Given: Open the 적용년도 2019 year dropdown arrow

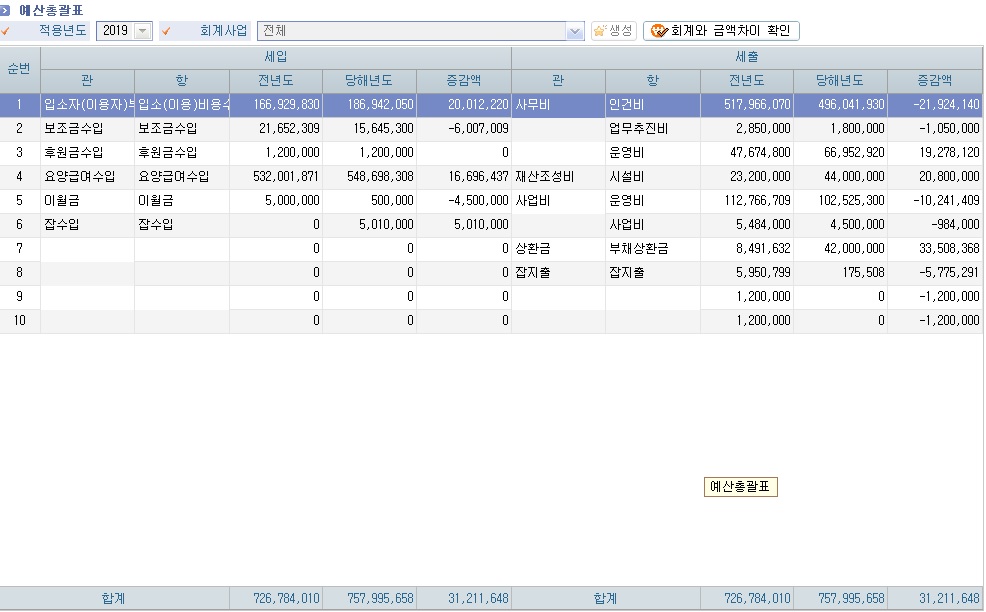Looking at the screenshot, I should pos(143,31).
